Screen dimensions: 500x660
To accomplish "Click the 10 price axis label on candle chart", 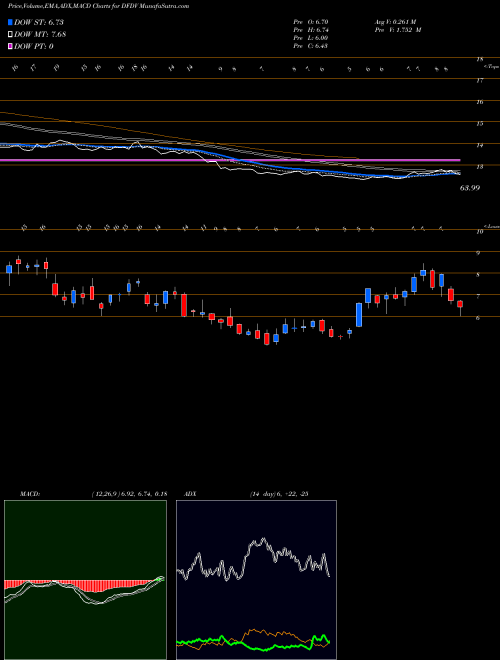I will pyautogui.click(x=479, y=232).
